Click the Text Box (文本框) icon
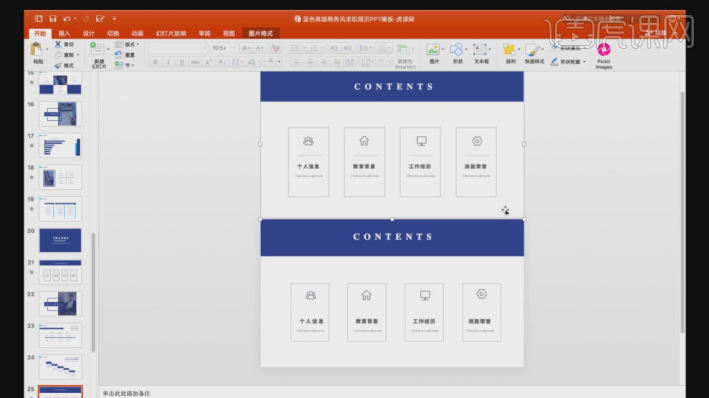The image size is (709, 398). pos(480,49)
